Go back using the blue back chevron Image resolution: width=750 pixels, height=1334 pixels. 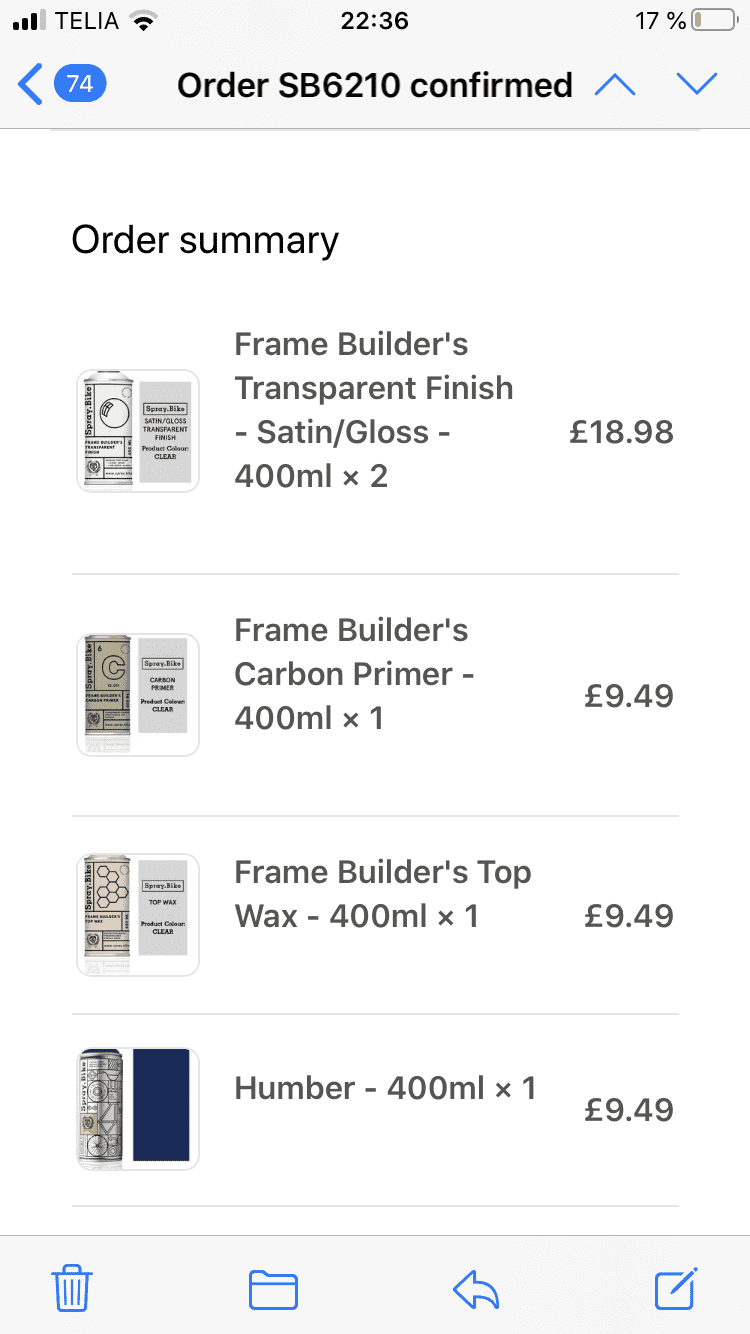point(31,85)
